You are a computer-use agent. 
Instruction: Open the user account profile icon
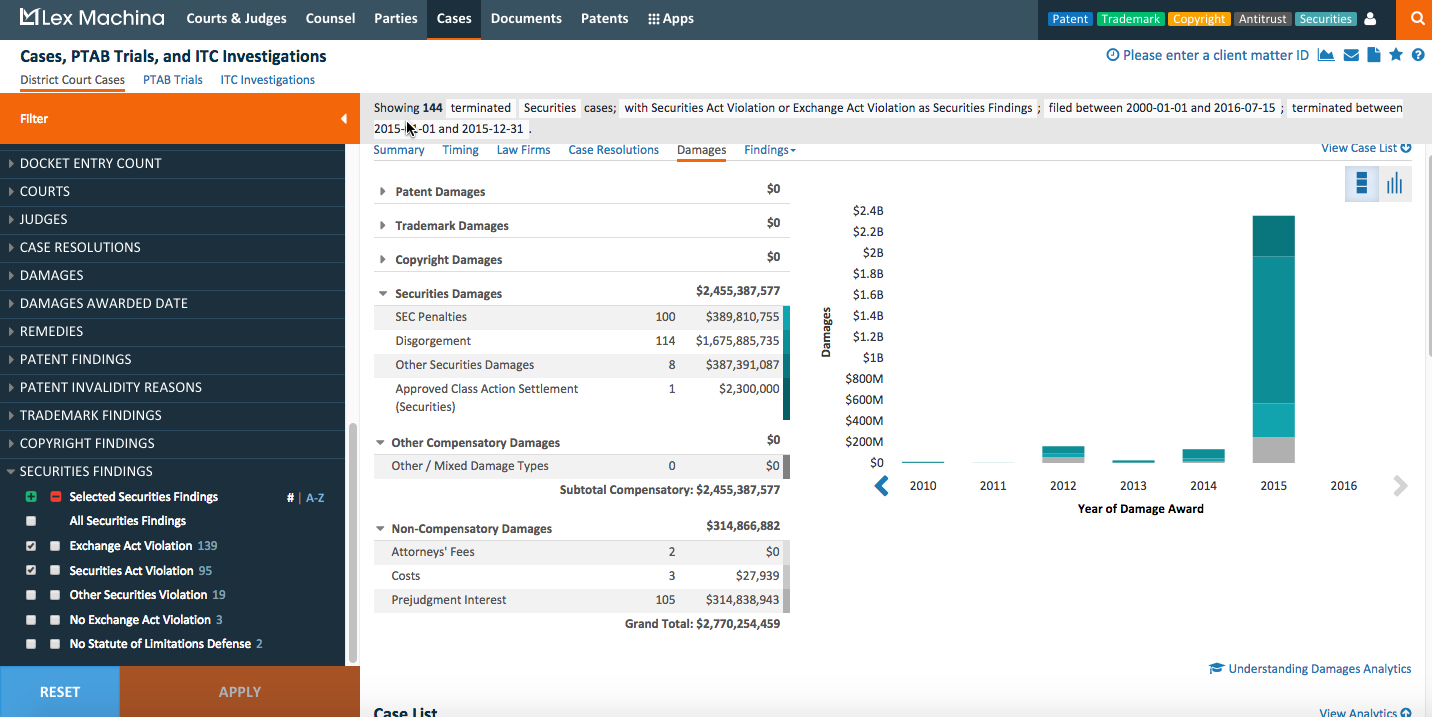(x=1370, y=19)
